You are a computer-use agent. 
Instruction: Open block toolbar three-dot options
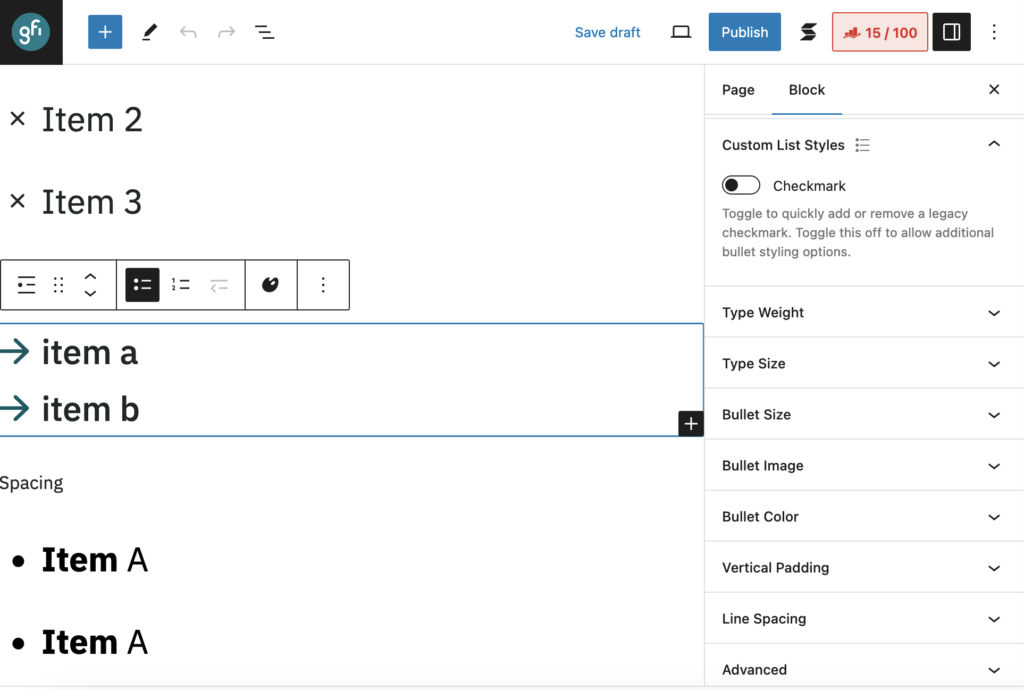click(323, 285)
